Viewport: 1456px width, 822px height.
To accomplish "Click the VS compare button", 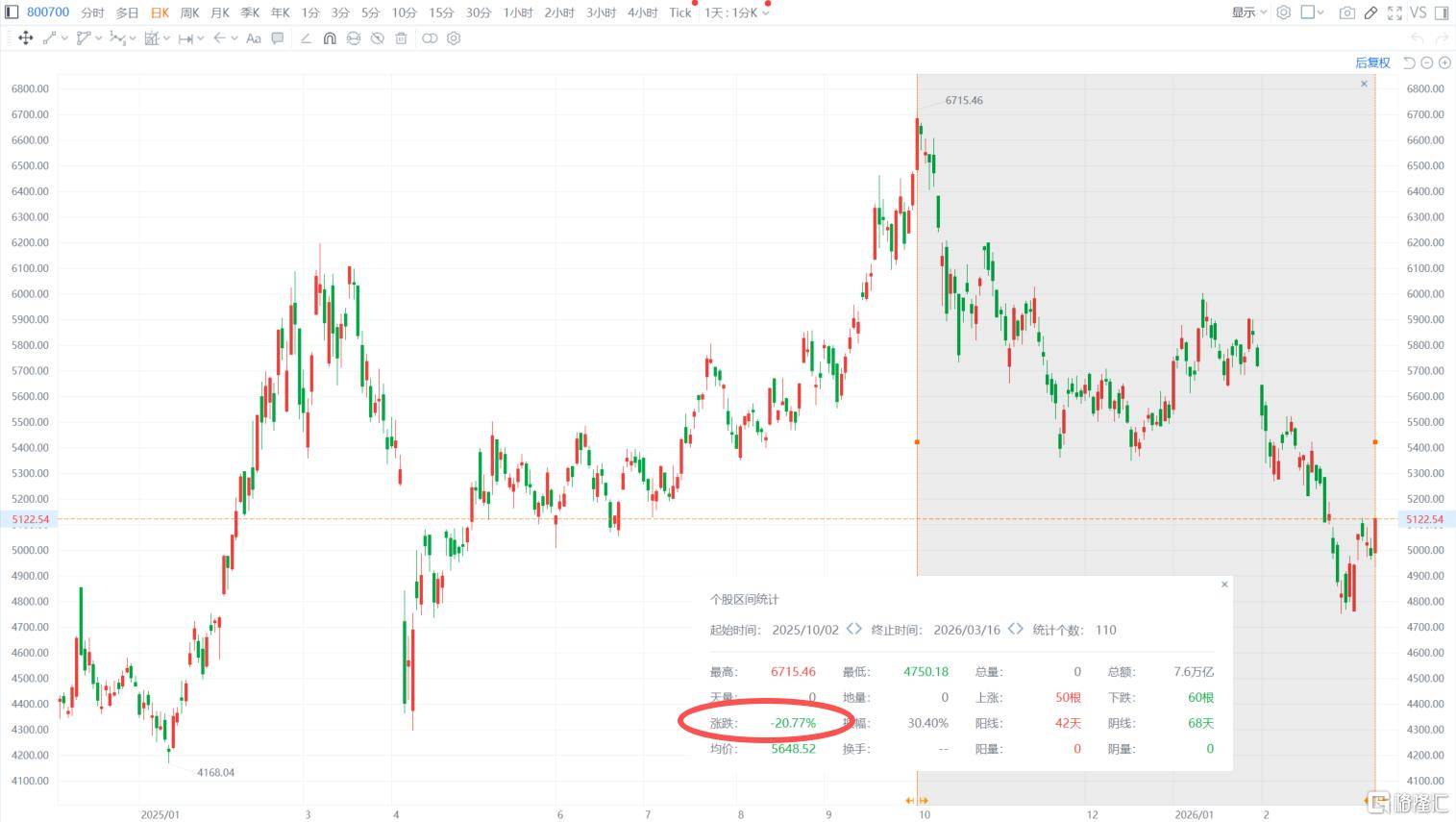I will click(1418, 12).
